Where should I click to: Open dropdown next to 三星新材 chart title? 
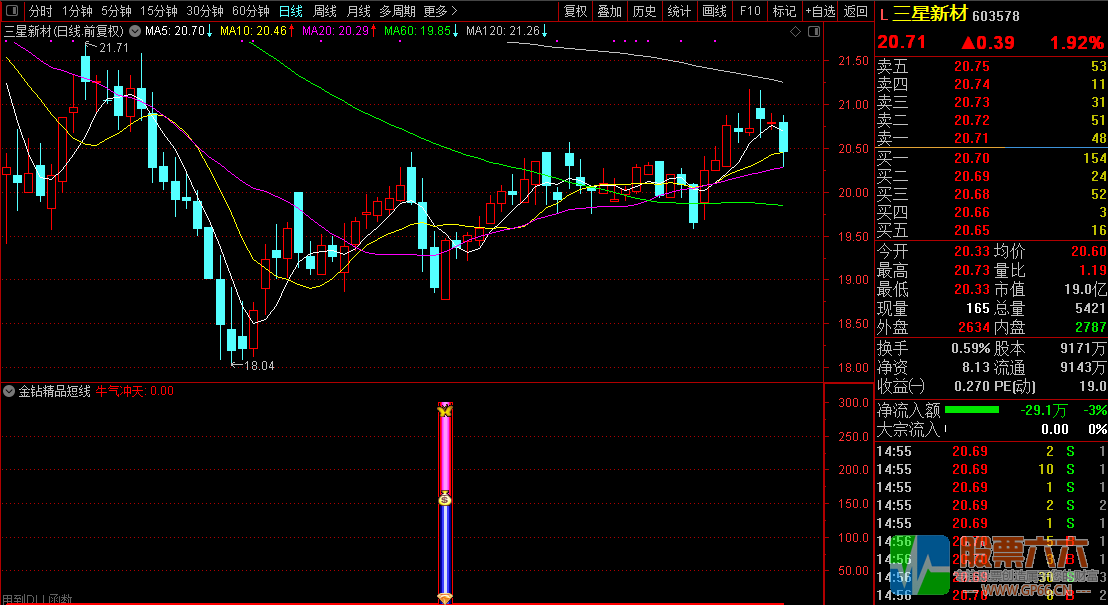point(134,31)
